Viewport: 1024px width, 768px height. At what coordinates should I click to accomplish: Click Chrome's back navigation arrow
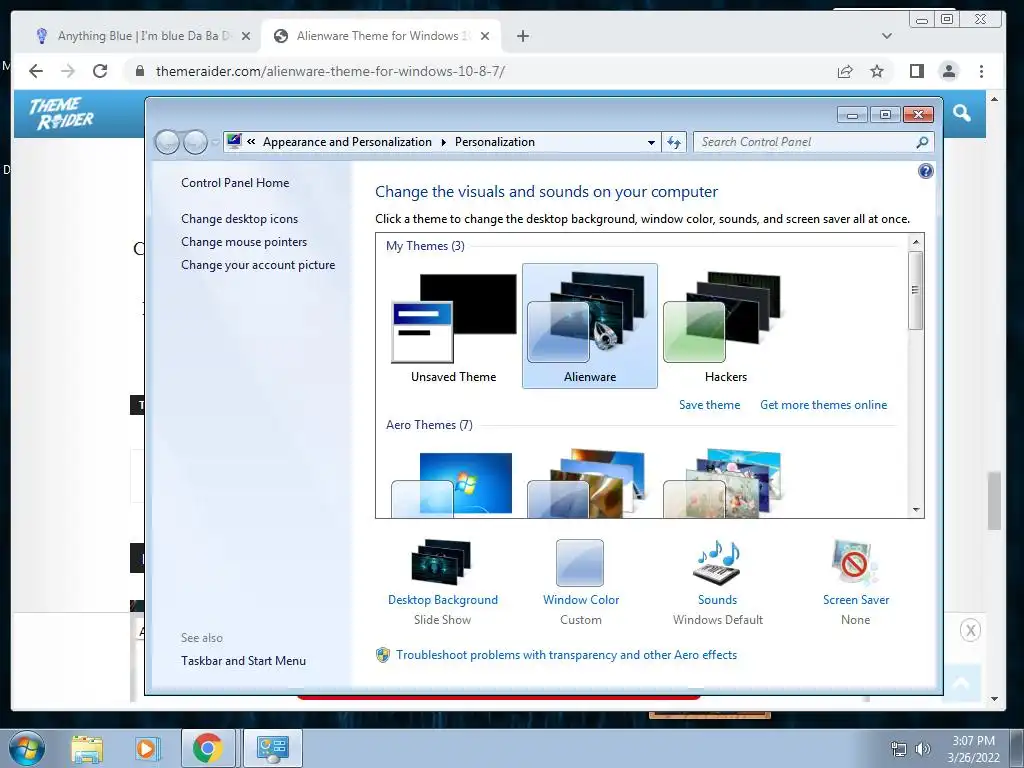pos(36,71)
